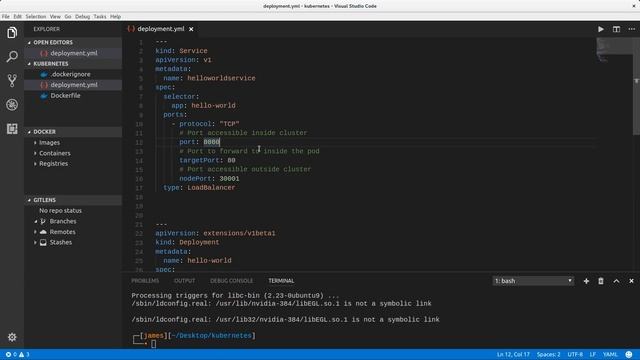Open the Explorer view in activity bar
This screenshot has width=640, height=360.
[x=12, y=33]
